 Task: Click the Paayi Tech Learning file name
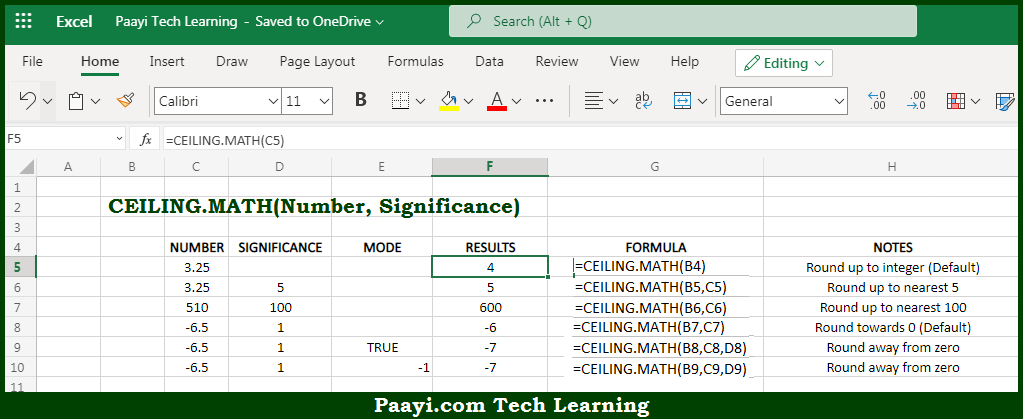176,22
